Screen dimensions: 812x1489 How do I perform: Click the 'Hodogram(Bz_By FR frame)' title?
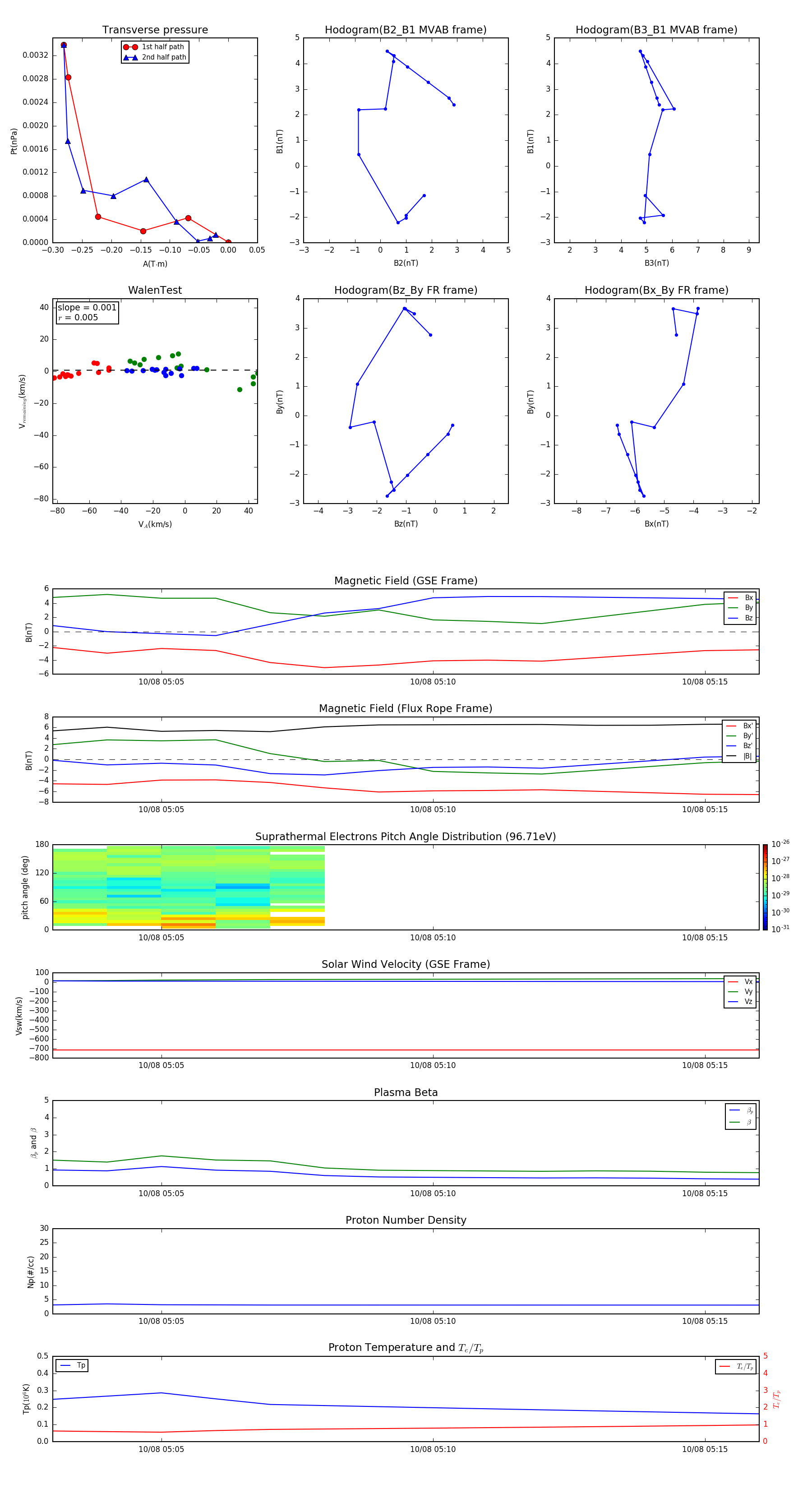click(406, 290)
